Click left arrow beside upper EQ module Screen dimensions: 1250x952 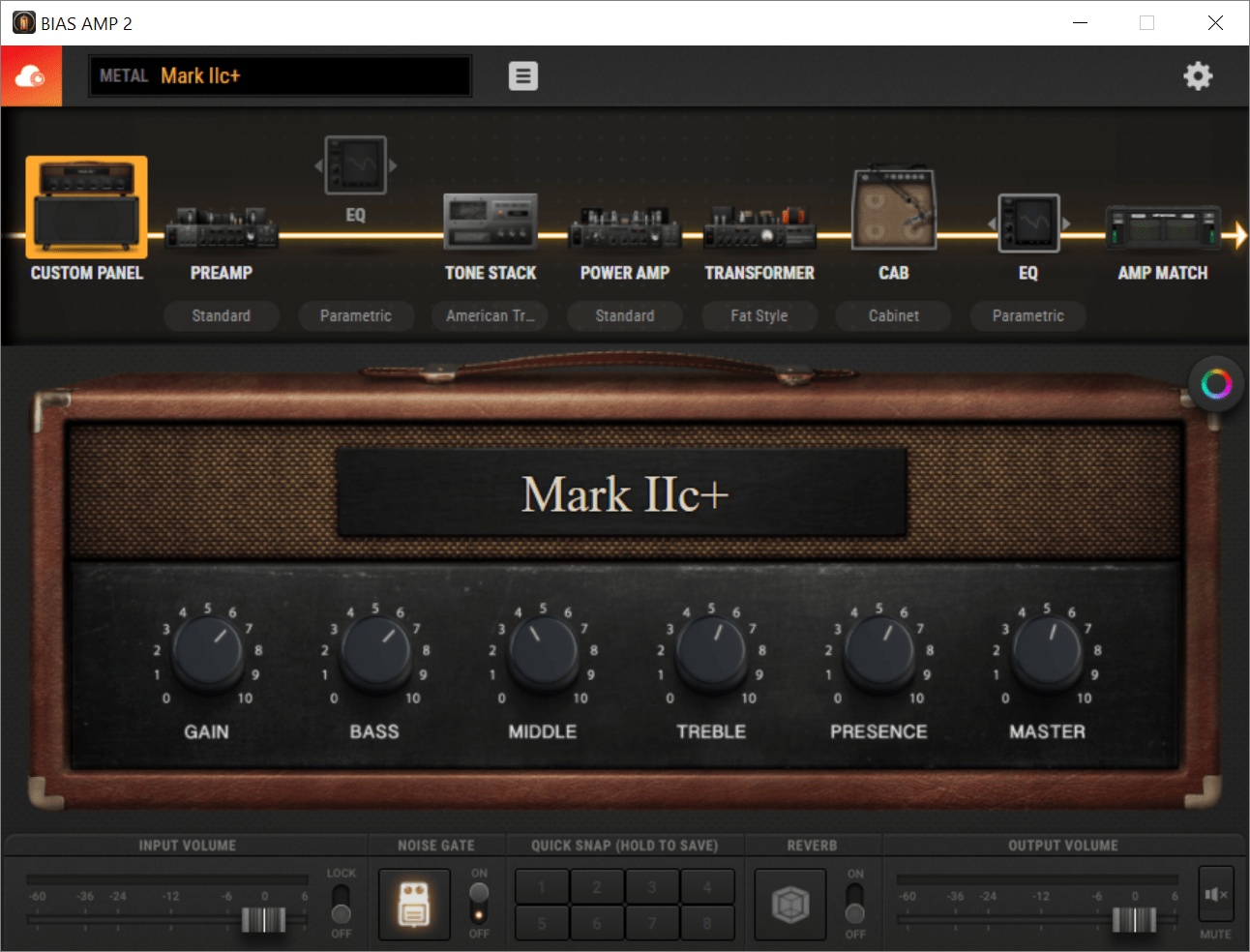318,165
